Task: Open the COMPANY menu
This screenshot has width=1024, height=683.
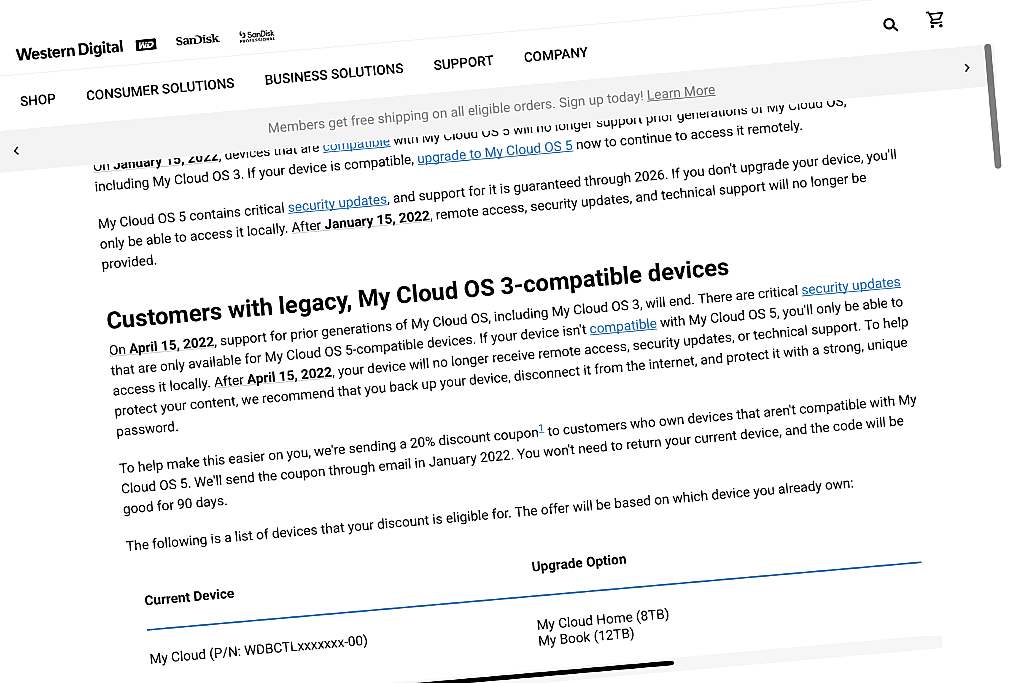Action: pos(556,55)
